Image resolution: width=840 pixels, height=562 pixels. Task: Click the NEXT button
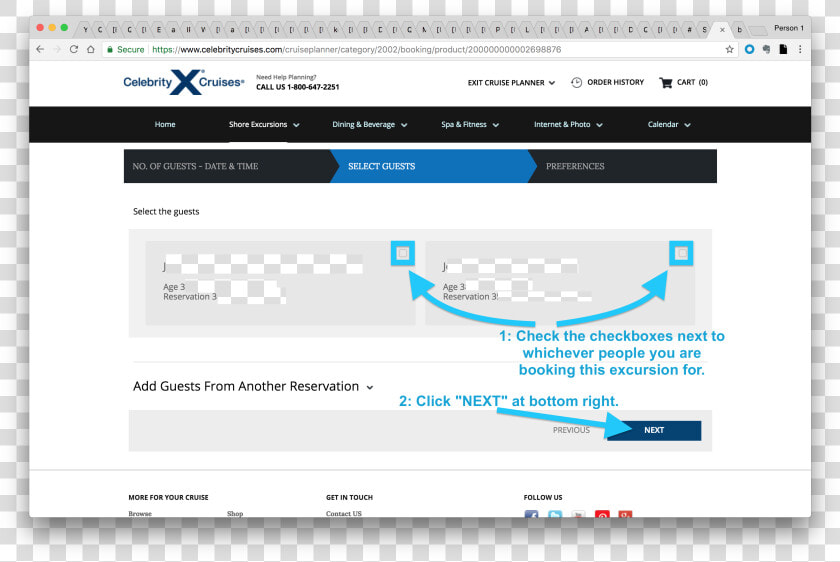[x=654, y=430]
